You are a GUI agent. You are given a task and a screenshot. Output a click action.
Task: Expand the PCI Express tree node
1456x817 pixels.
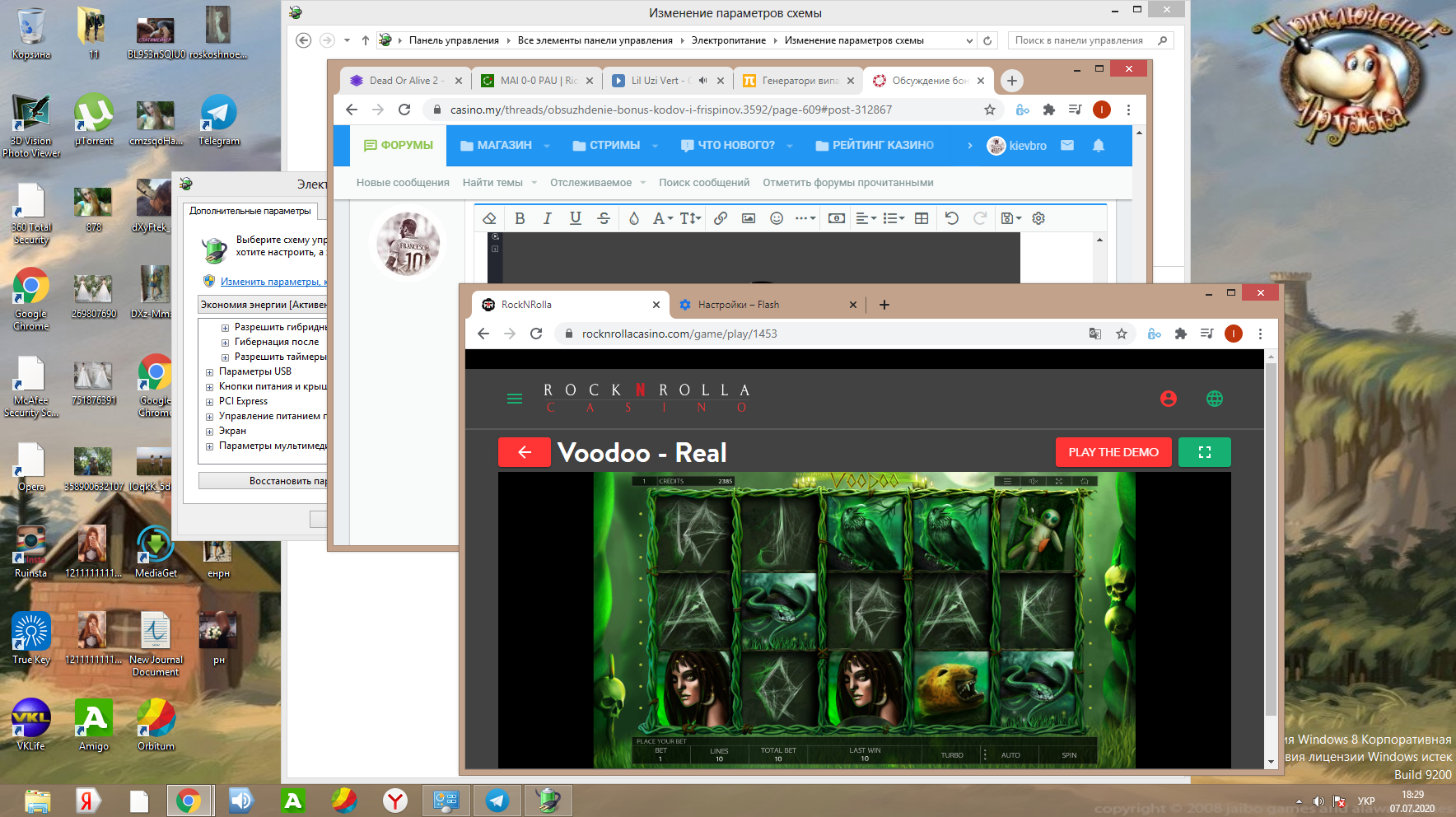click(x=210, y=402)
